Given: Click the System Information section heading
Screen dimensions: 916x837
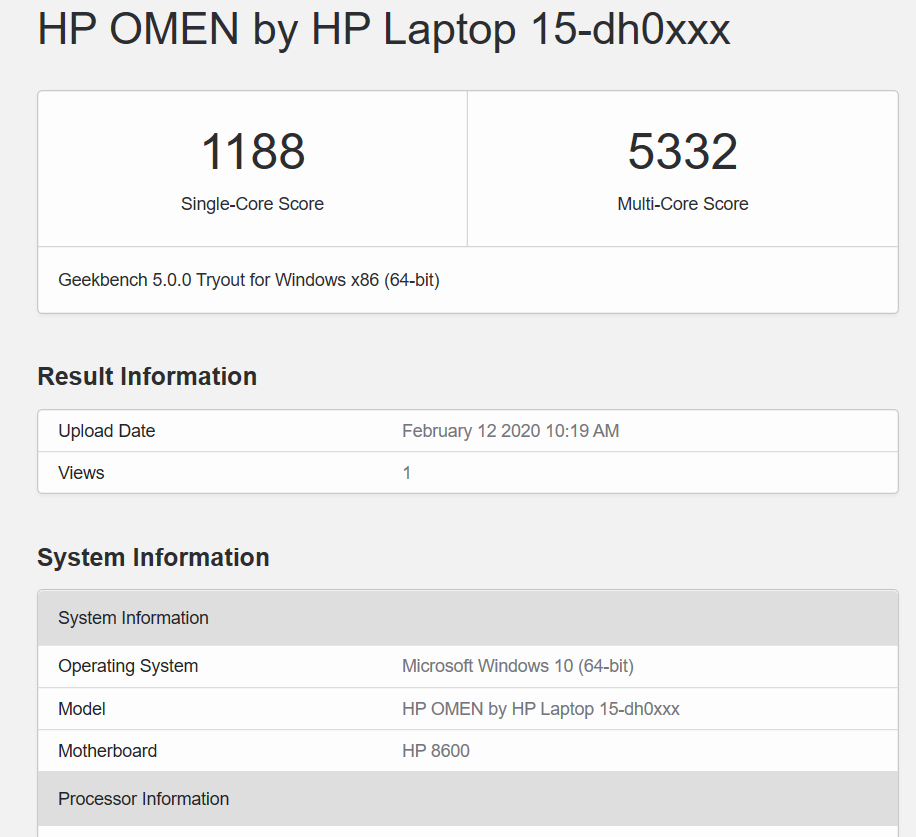Looking at the screenshot, I should pyautogui.click(x=153, y=557).
